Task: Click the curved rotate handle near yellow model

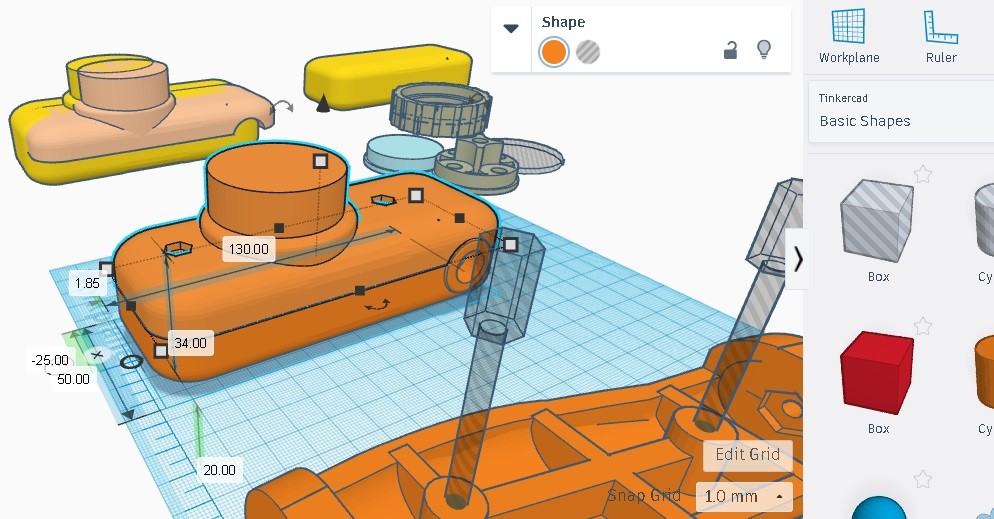Action: click(x=283, y=106)
